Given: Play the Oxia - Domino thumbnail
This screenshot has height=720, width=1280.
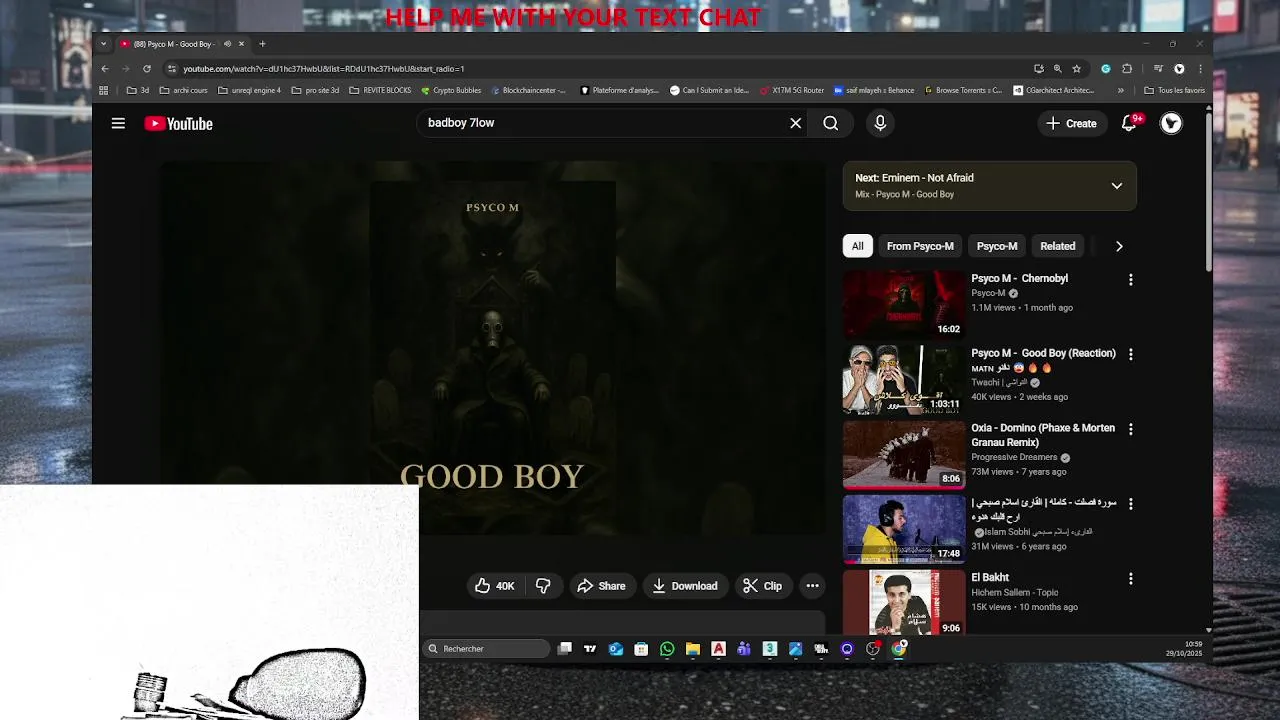Looking at the screenshot, I should pyautogui.click(x=904, y=454).
